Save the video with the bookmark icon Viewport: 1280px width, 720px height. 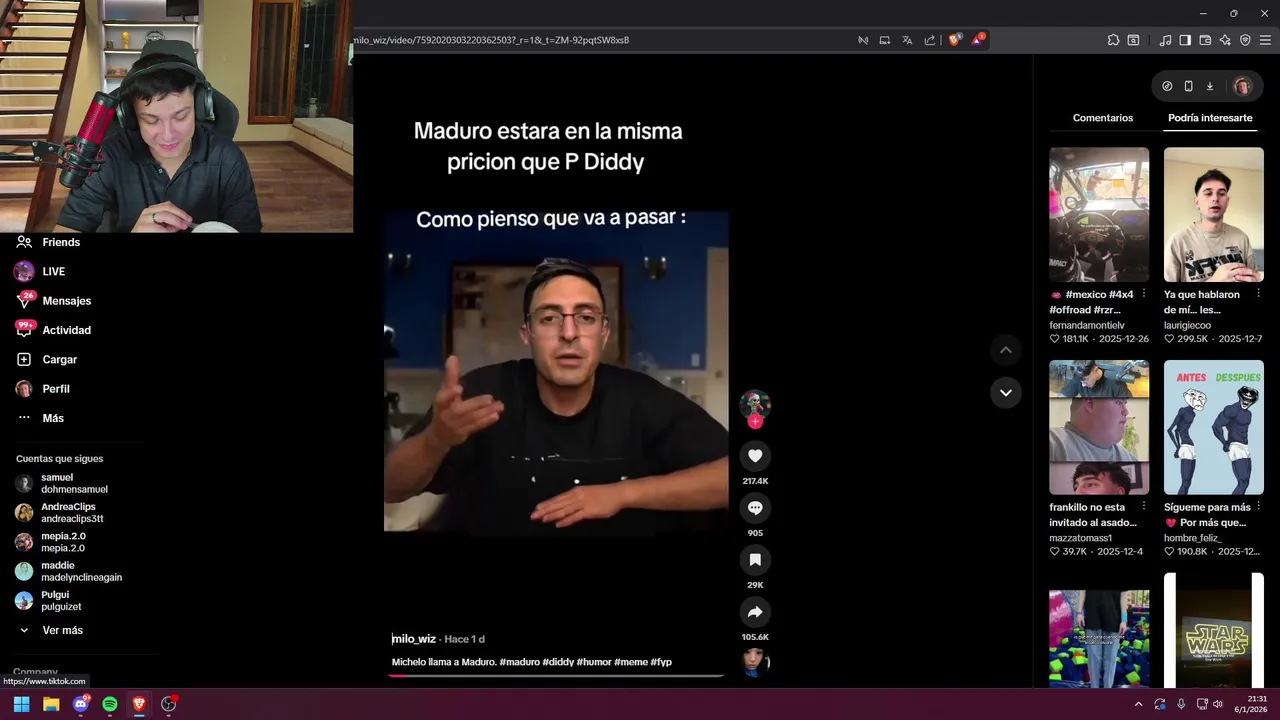coord(755,560)
